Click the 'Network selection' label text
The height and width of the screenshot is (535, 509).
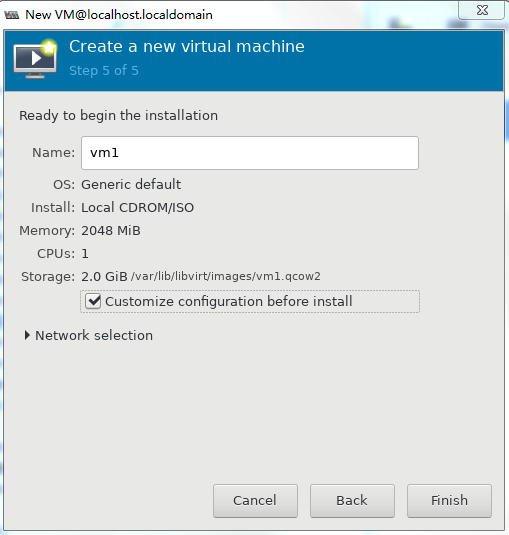(x=94, y=335)
